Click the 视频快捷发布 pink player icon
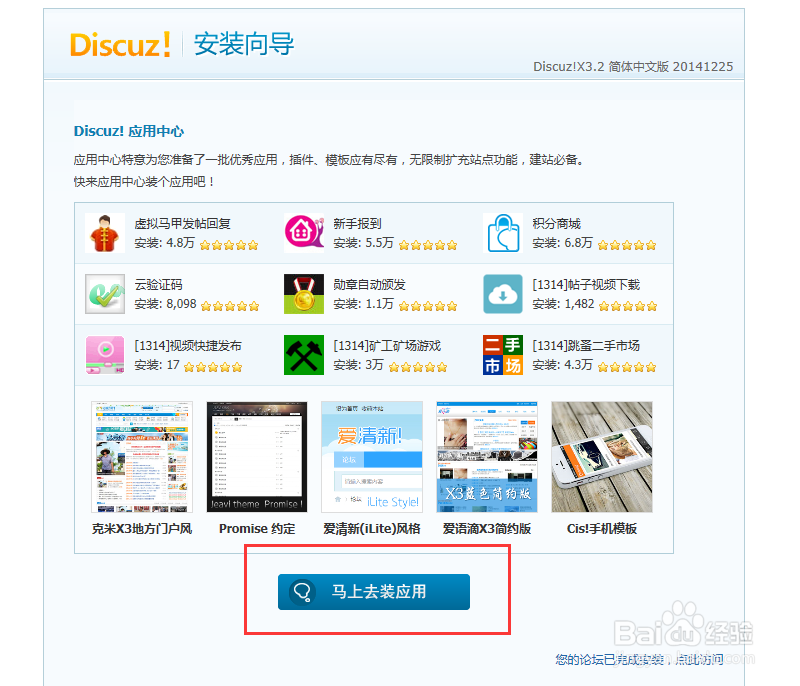This screenshot has height=686, width=800. pos(105,355)
